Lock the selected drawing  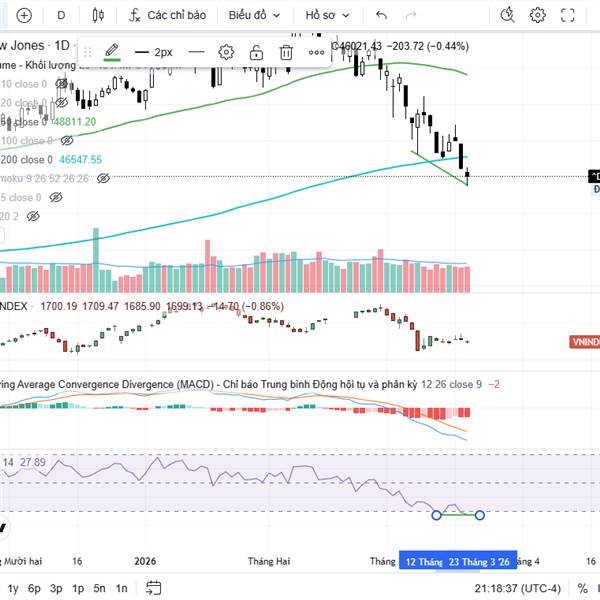tap(256, 52)
